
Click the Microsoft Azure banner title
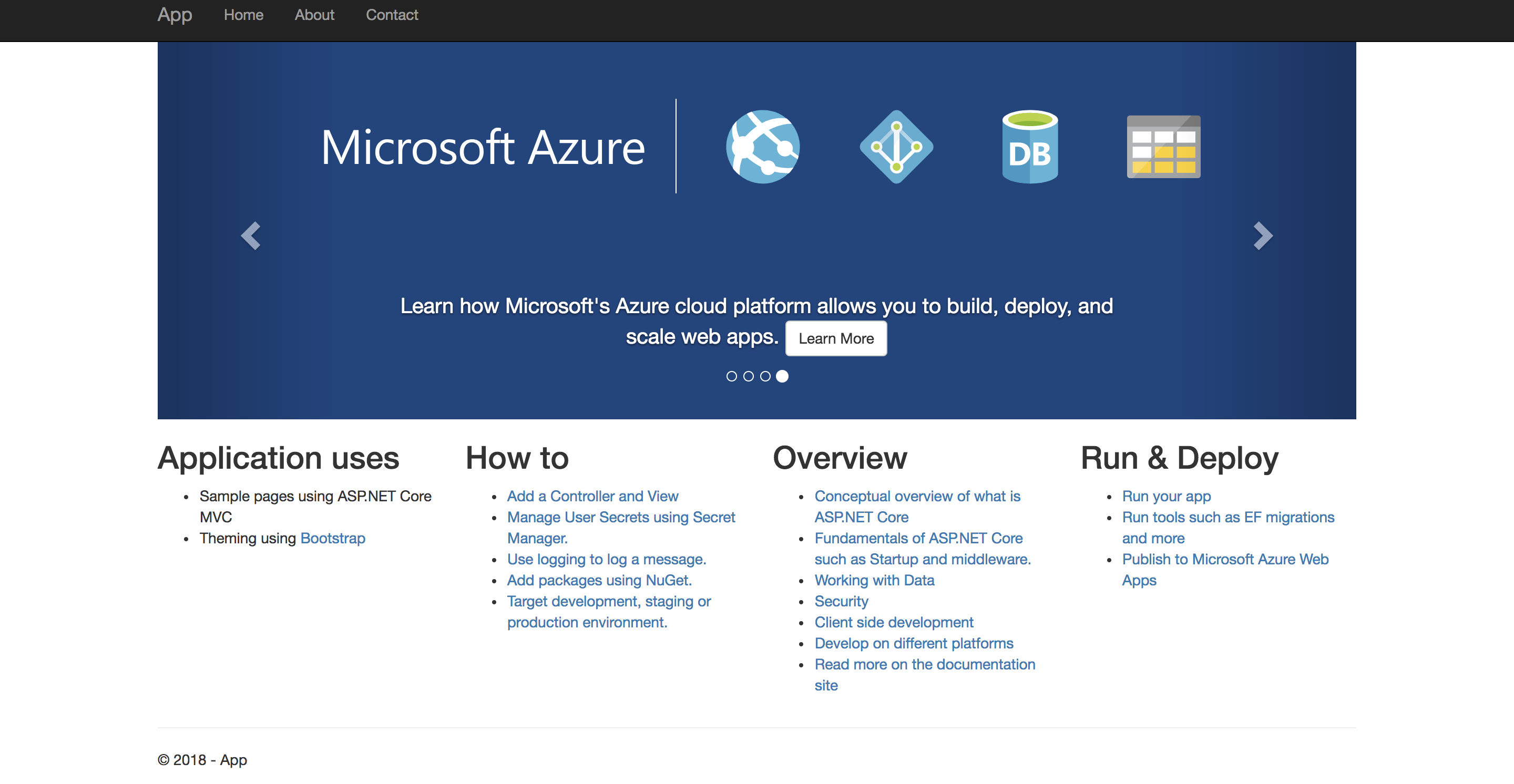tap(483, 148)
